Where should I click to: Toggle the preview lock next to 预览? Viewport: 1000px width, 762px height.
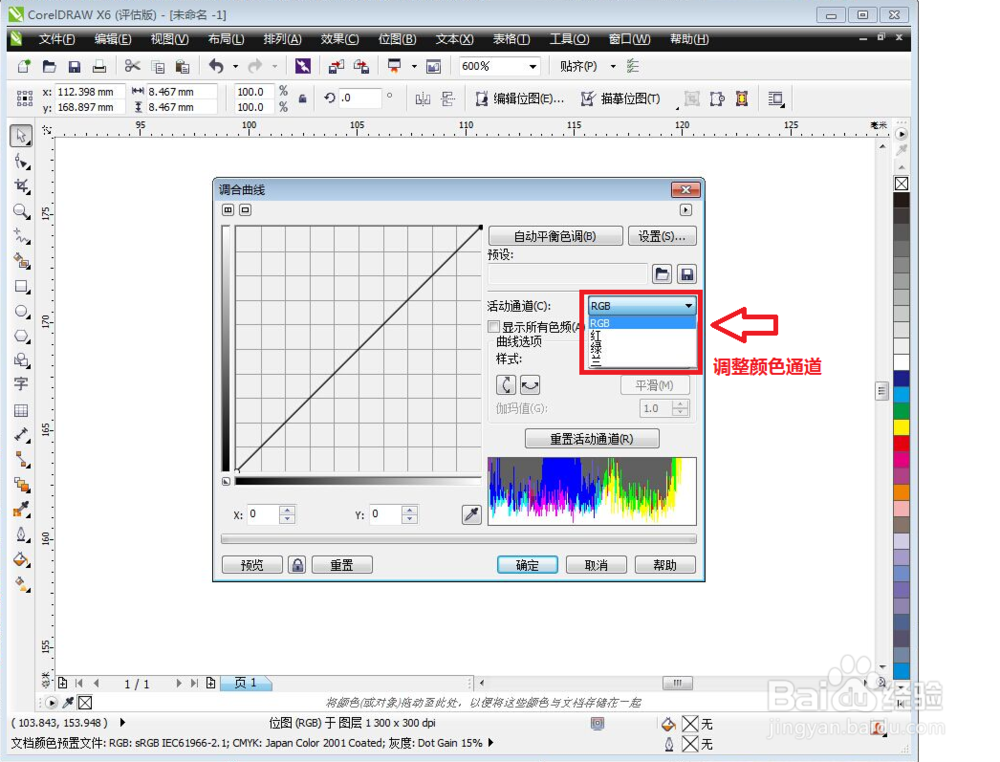pos(297,564)
